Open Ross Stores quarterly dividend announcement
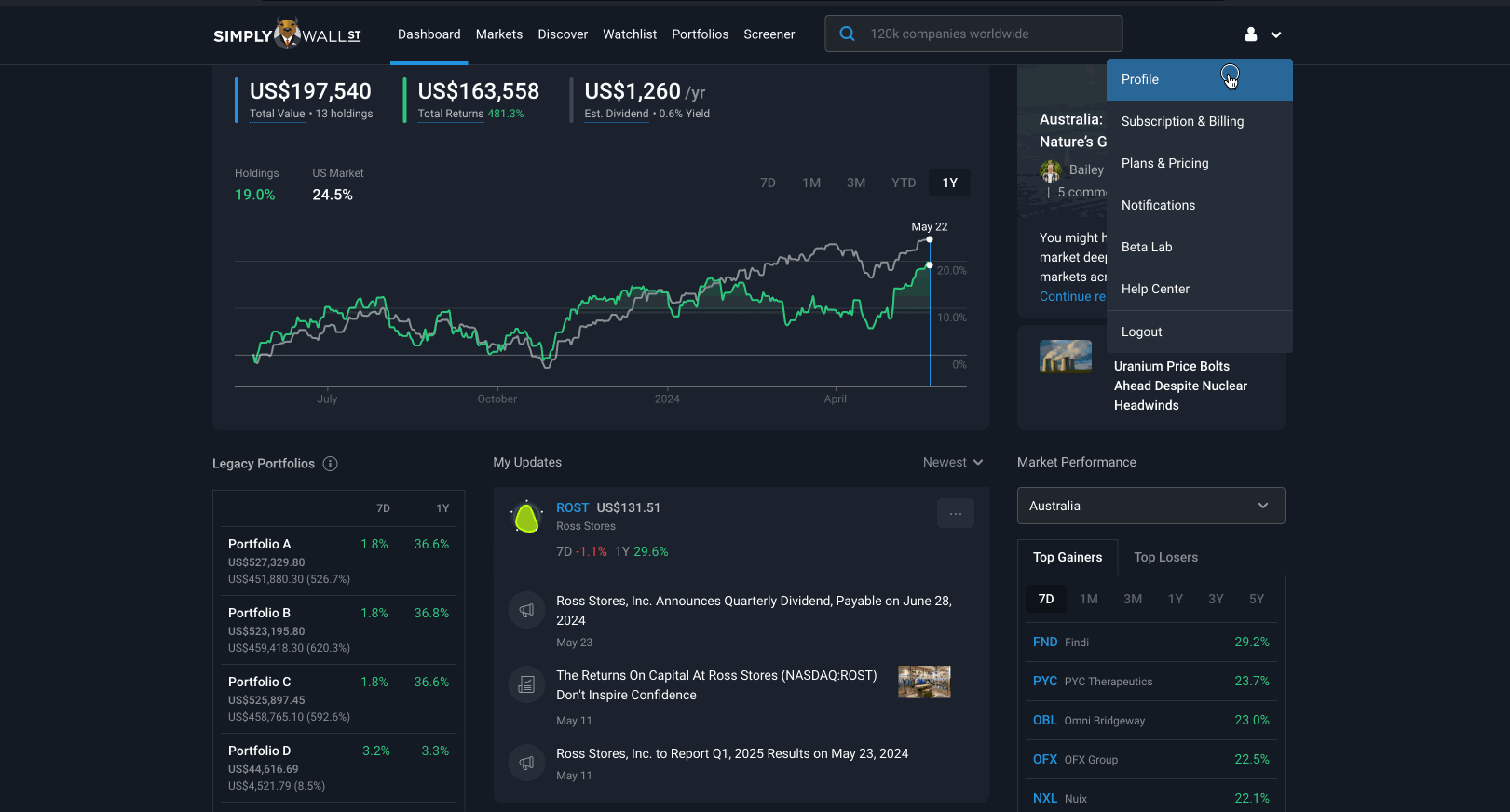The height and width of the screenshot is (812, 1510). pos(754,611)
